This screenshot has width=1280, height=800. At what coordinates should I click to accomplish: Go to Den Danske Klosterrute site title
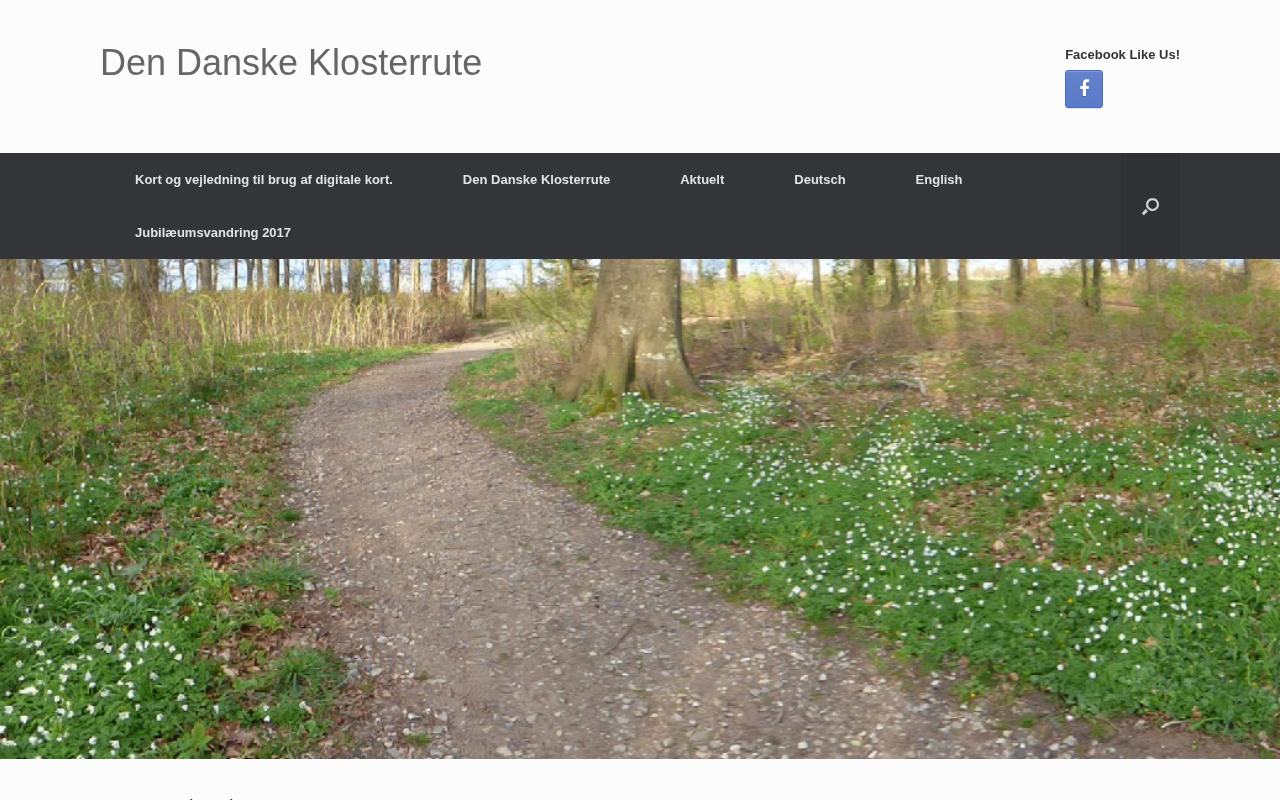click(x=291, y=63)
